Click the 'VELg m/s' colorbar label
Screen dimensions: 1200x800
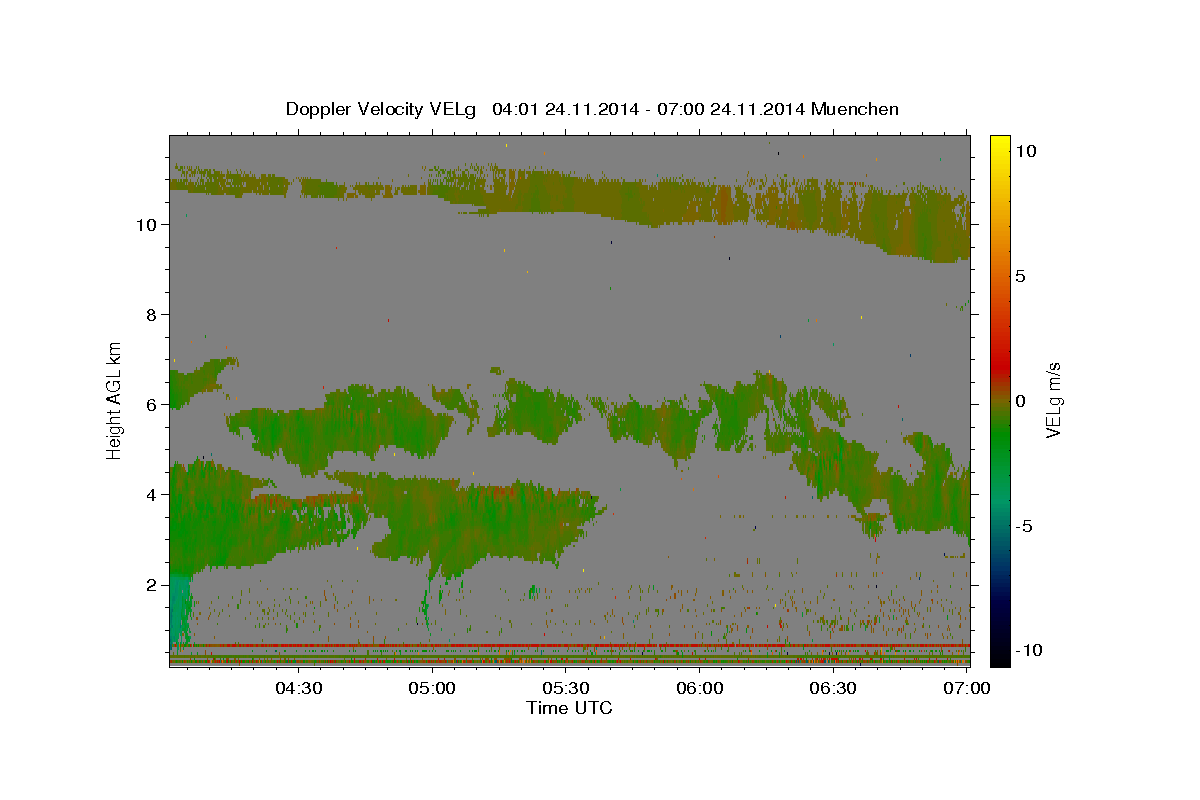coord(1053,400)
